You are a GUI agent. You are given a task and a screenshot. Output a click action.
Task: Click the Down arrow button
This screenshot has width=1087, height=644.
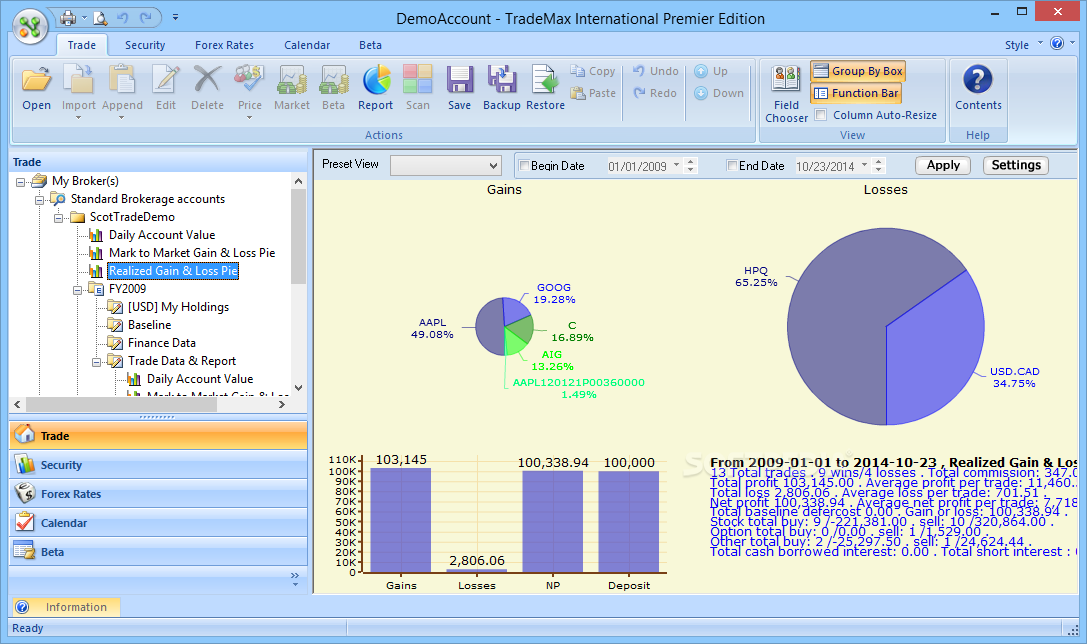tap(718, 93)
